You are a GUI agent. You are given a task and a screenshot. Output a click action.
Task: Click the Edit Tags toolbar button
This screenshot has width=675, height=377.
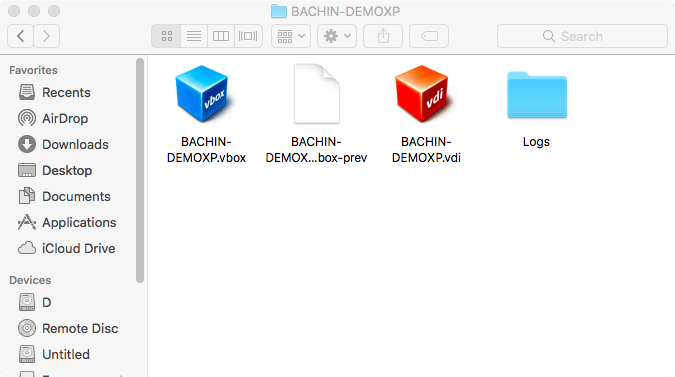(429, 36)
